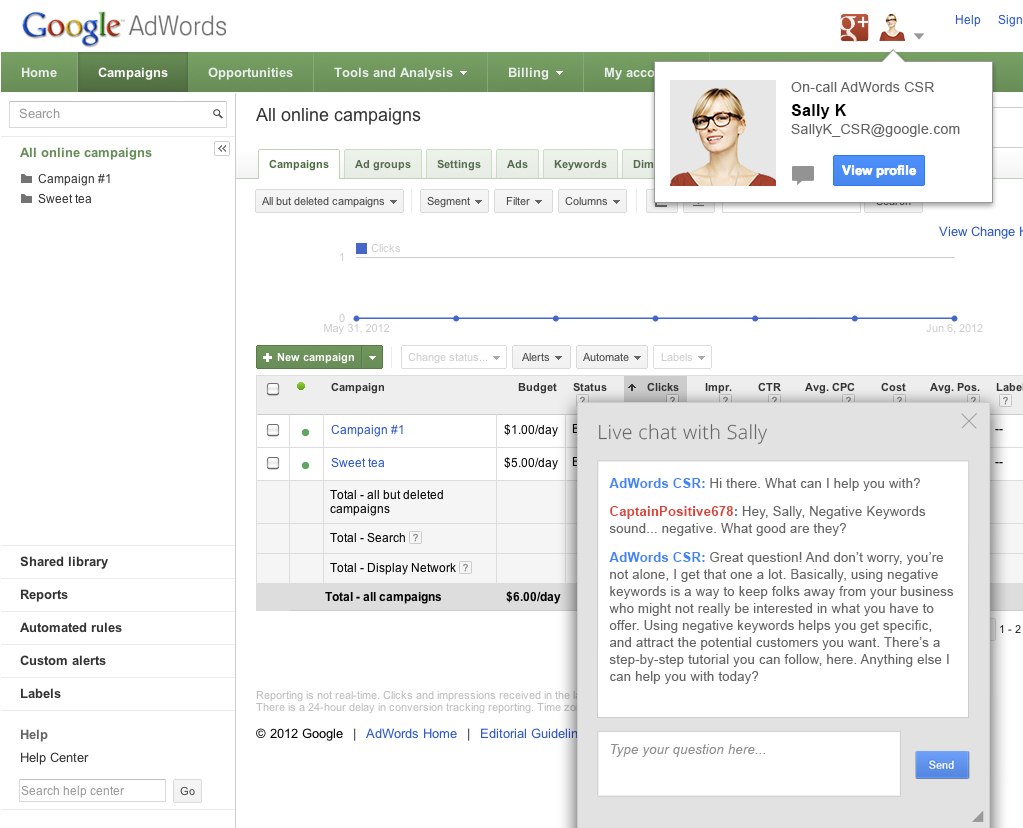Go to the Opportunities tab
The image size is (1023, 828).
(251, 72)
